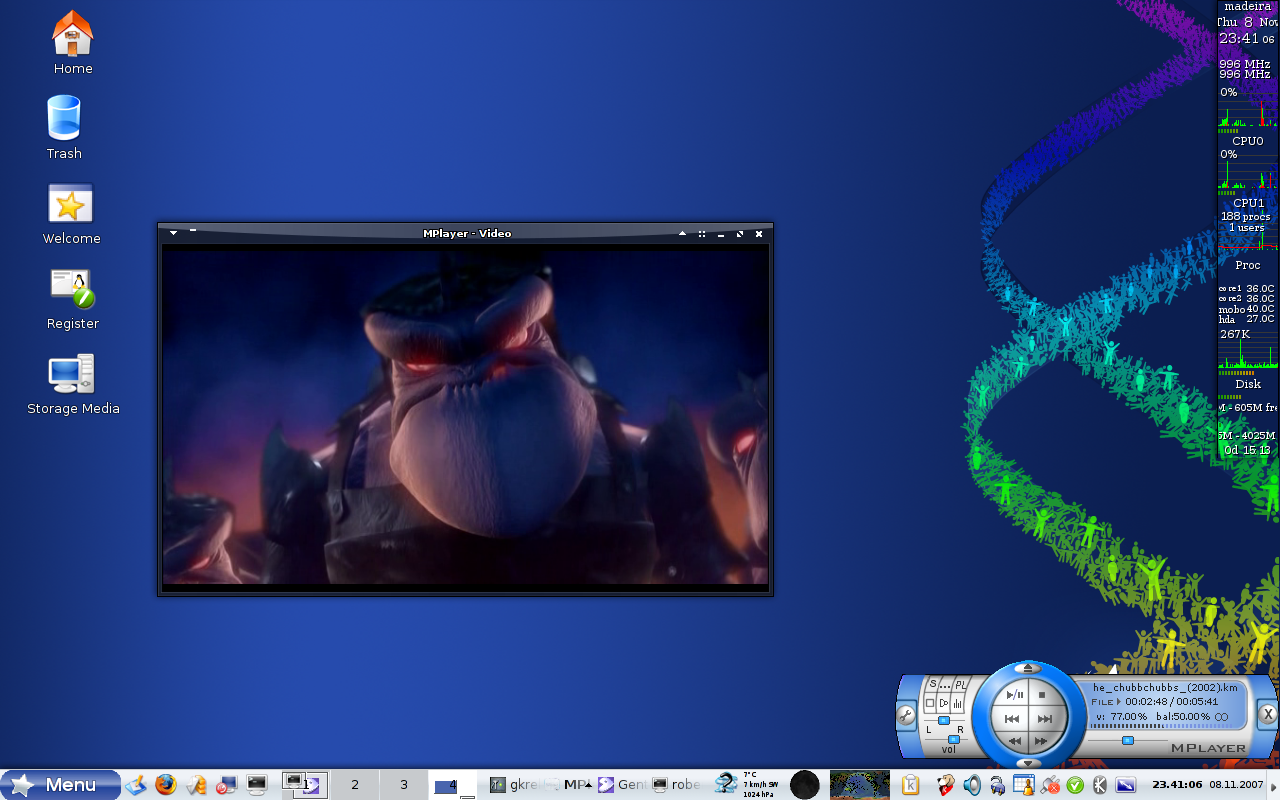
Task: Switch to virtual desktop 1
Action: click(305, 785)
